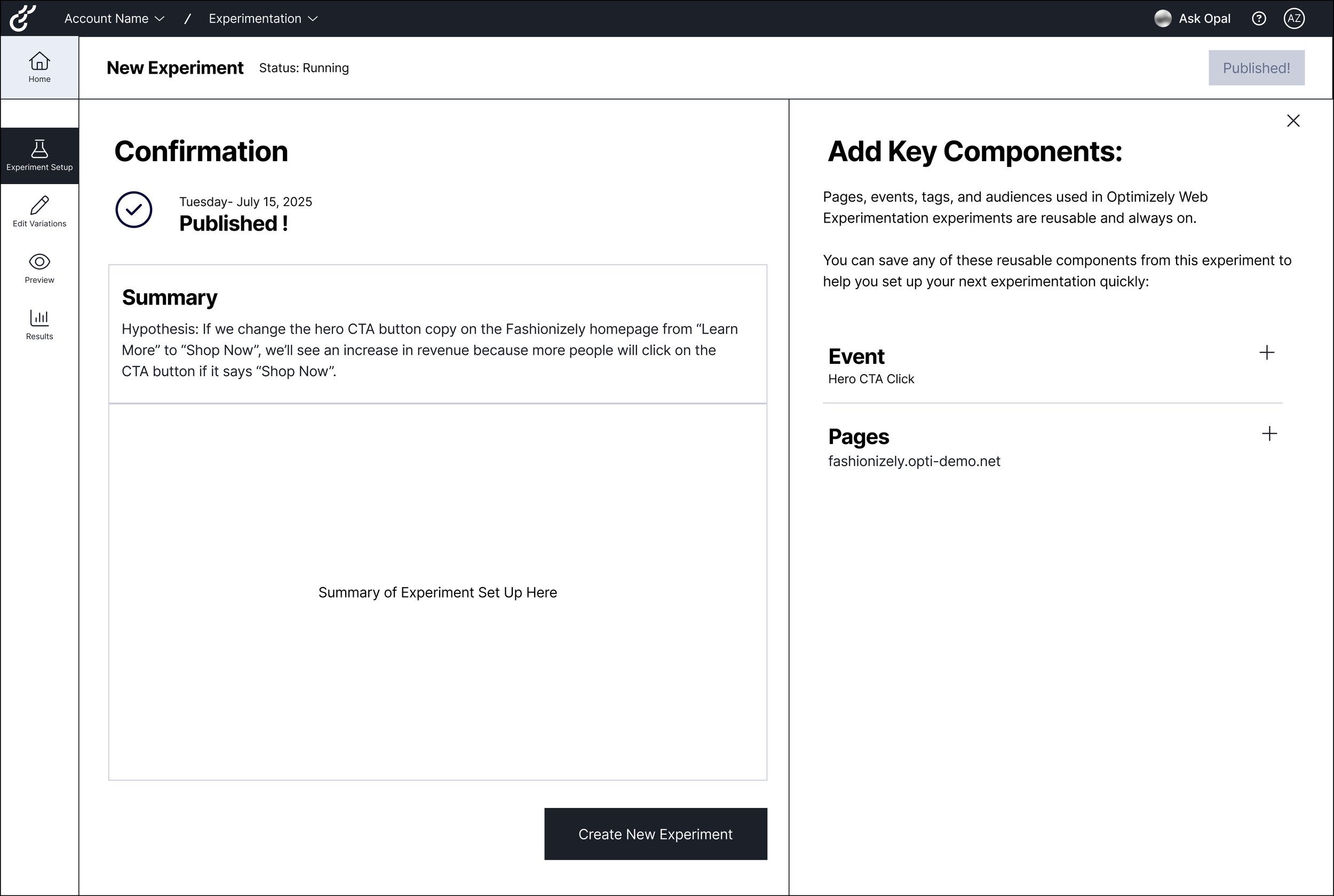1334x896 pixels.
Task: Click the help question mark icon
Action: click(1259, 19)
